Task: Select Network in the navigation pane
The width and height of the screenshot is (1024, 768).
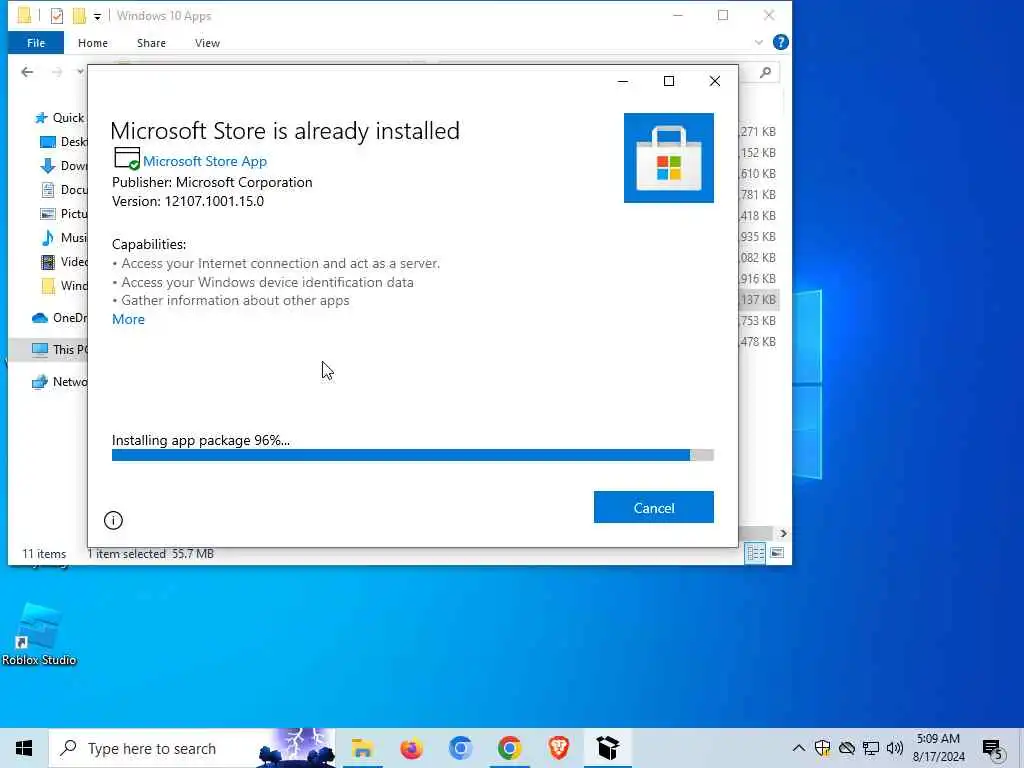Action: (x=59, y=382)
